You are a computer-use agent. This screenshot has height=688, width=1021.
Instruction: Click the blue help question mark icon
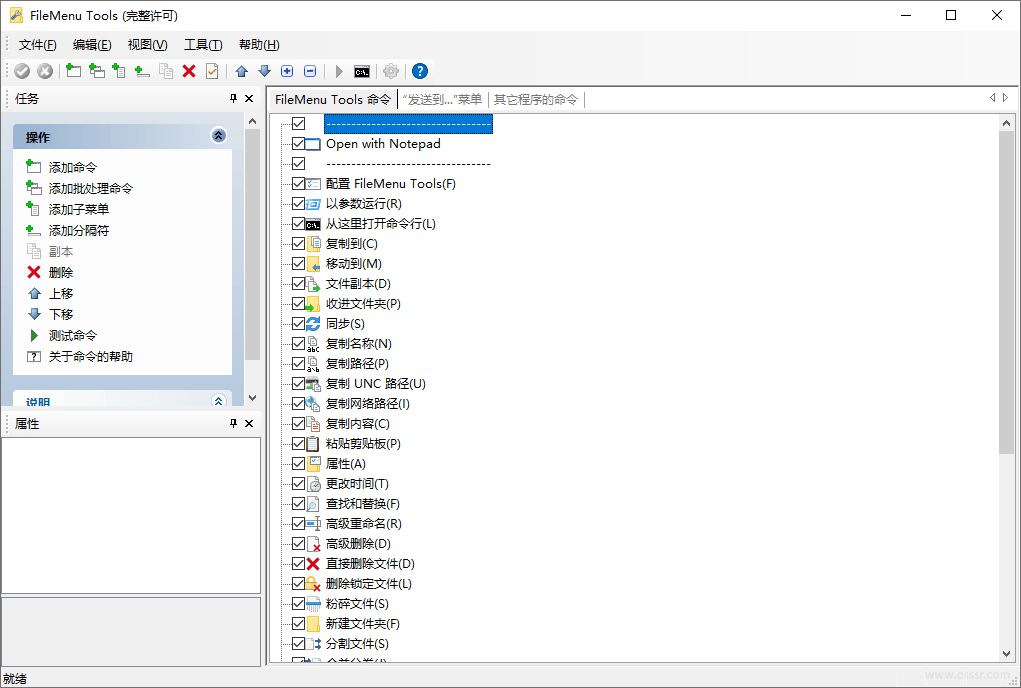click(420, 71)
